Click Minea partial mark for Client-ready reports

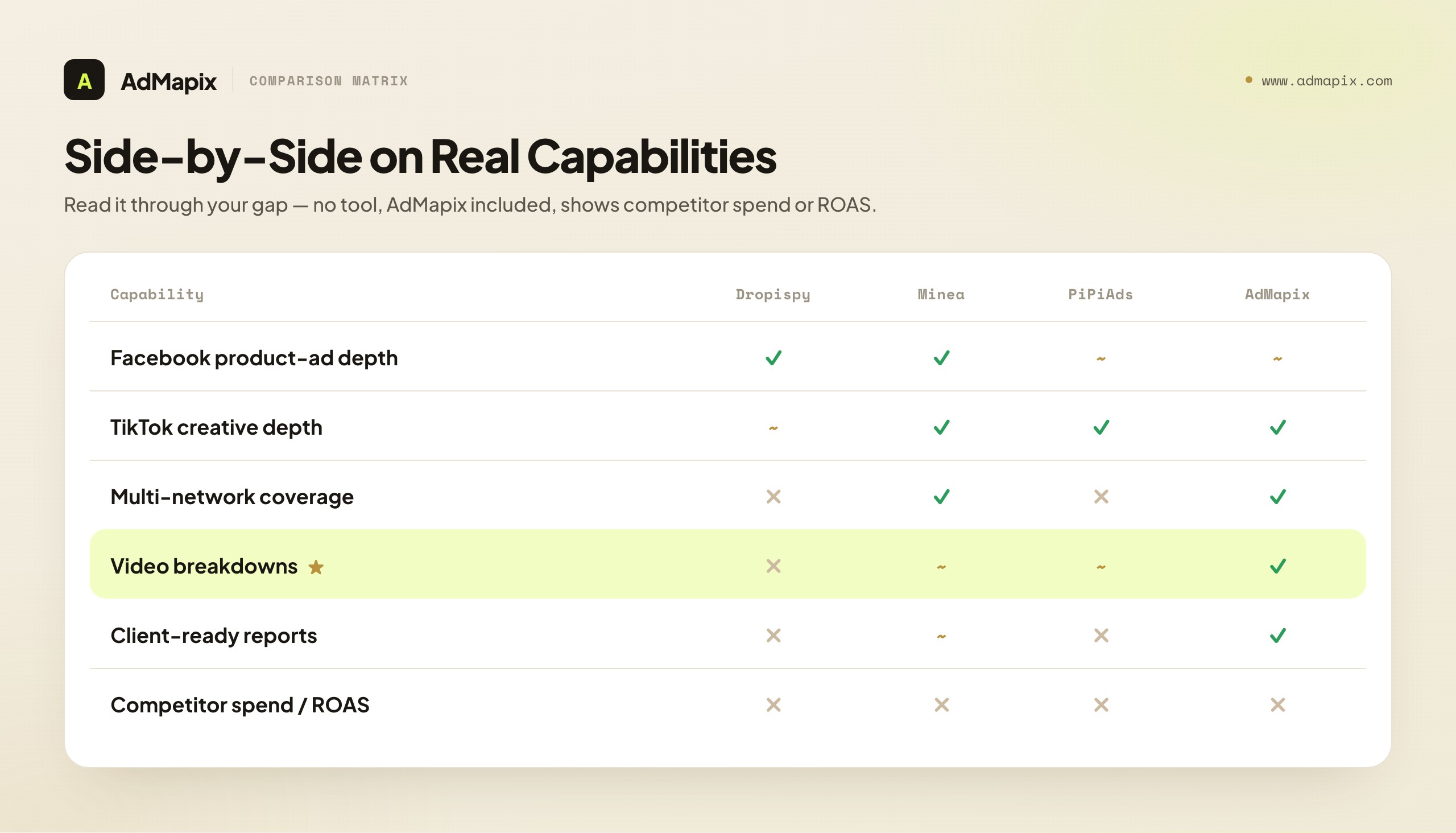941,636
